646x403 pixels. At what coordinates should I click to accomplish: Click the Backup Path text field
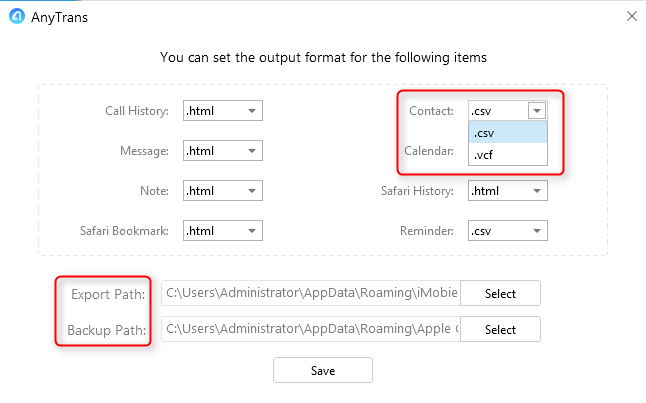click(311, 329)
